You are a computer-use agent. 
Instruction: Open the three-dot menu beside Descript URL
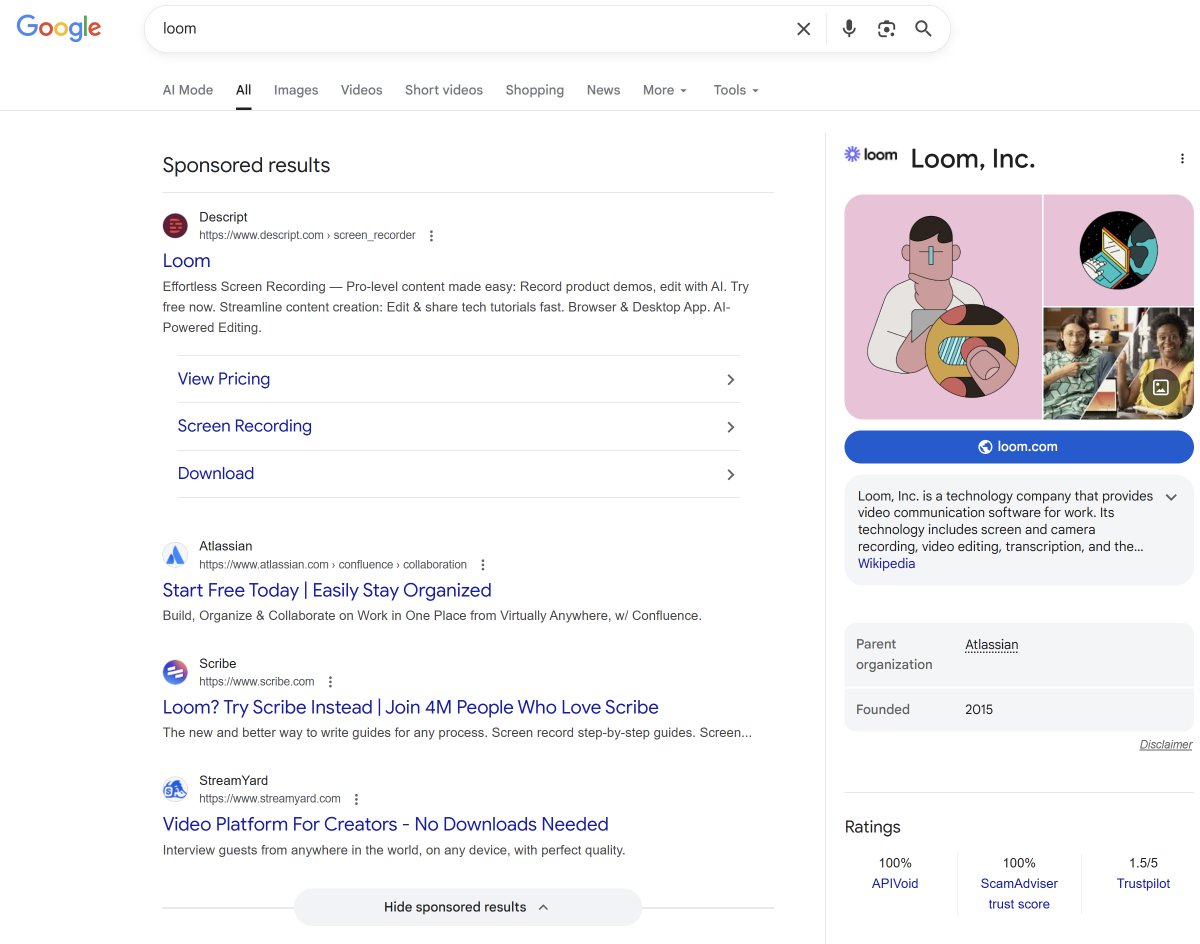point(432,236)
